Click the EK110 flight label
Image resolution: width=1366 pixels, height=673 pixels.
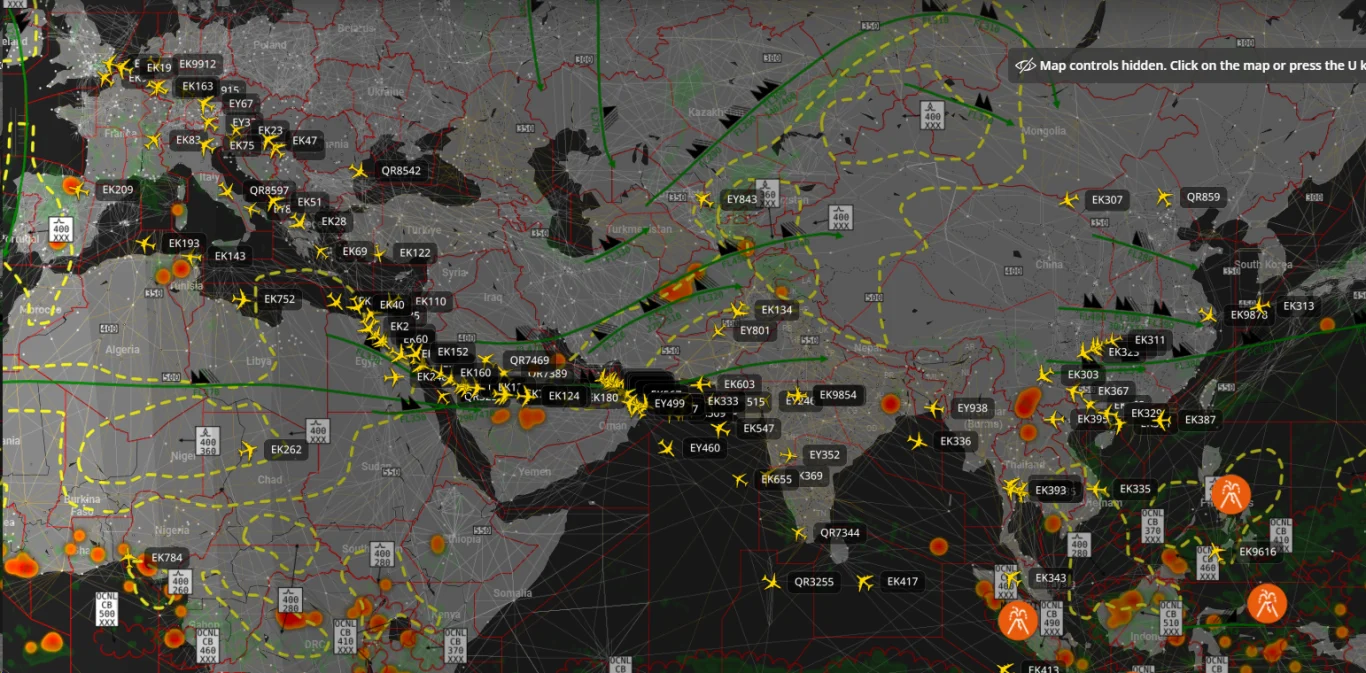click(431, 301)
